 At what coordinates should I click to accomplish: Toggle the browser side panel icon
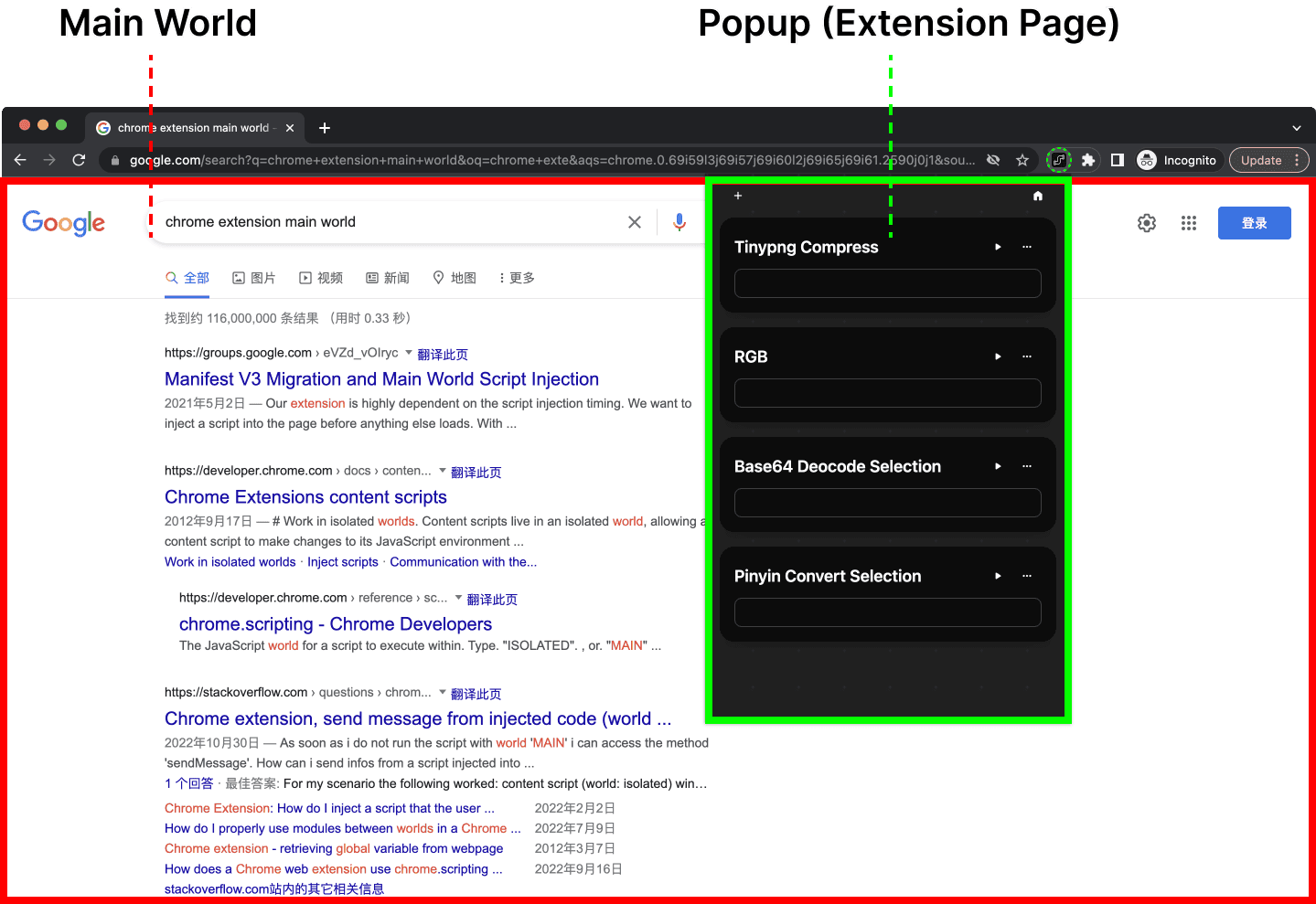click(x=1117, y=160)
